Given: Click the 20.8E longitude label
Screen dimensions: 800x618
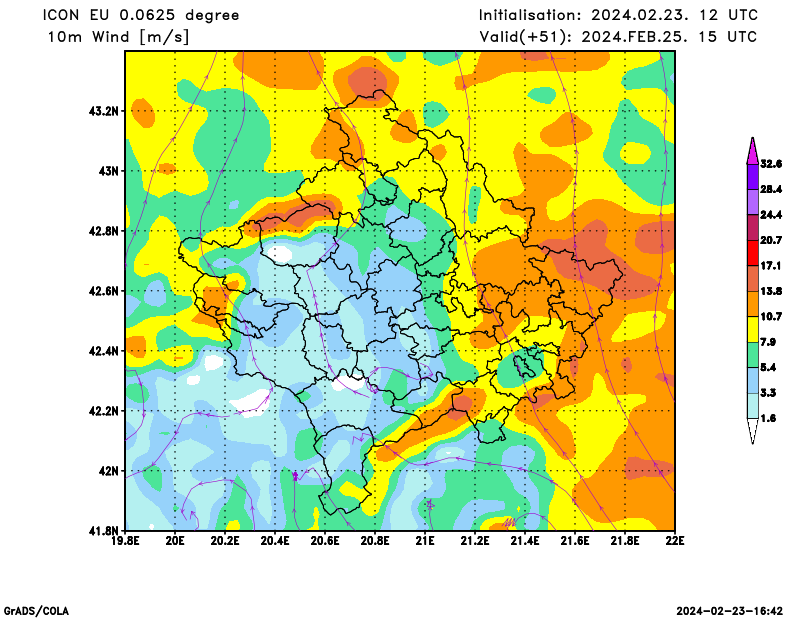Looking at the screenshot, I should (375, 540).
